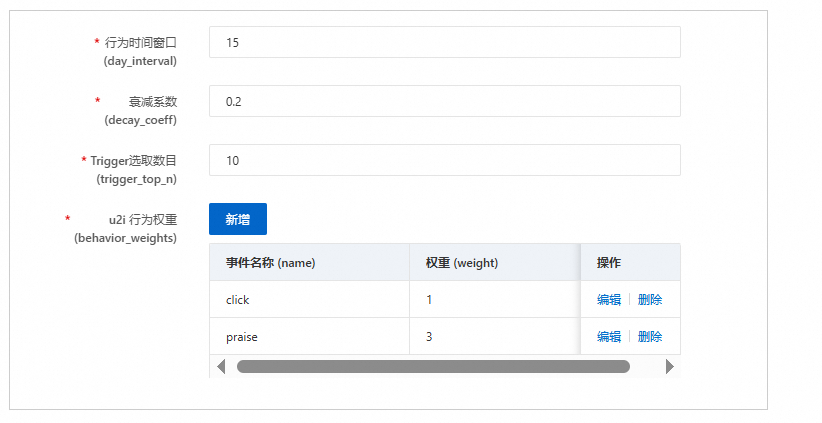Click 编辑 link for praise row
This screenshot has width=822, height=423.
click(x=609, y=336)
